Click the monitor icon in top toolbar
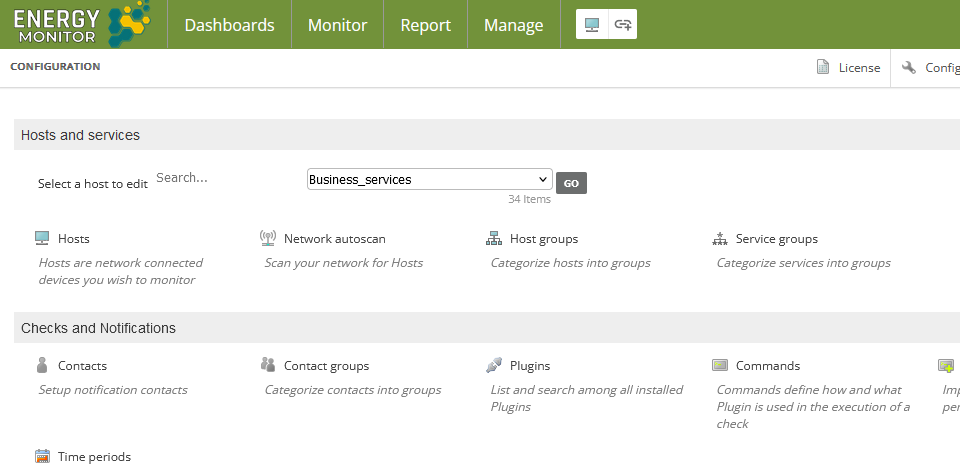The image size is (960, 465). (592, 25)
